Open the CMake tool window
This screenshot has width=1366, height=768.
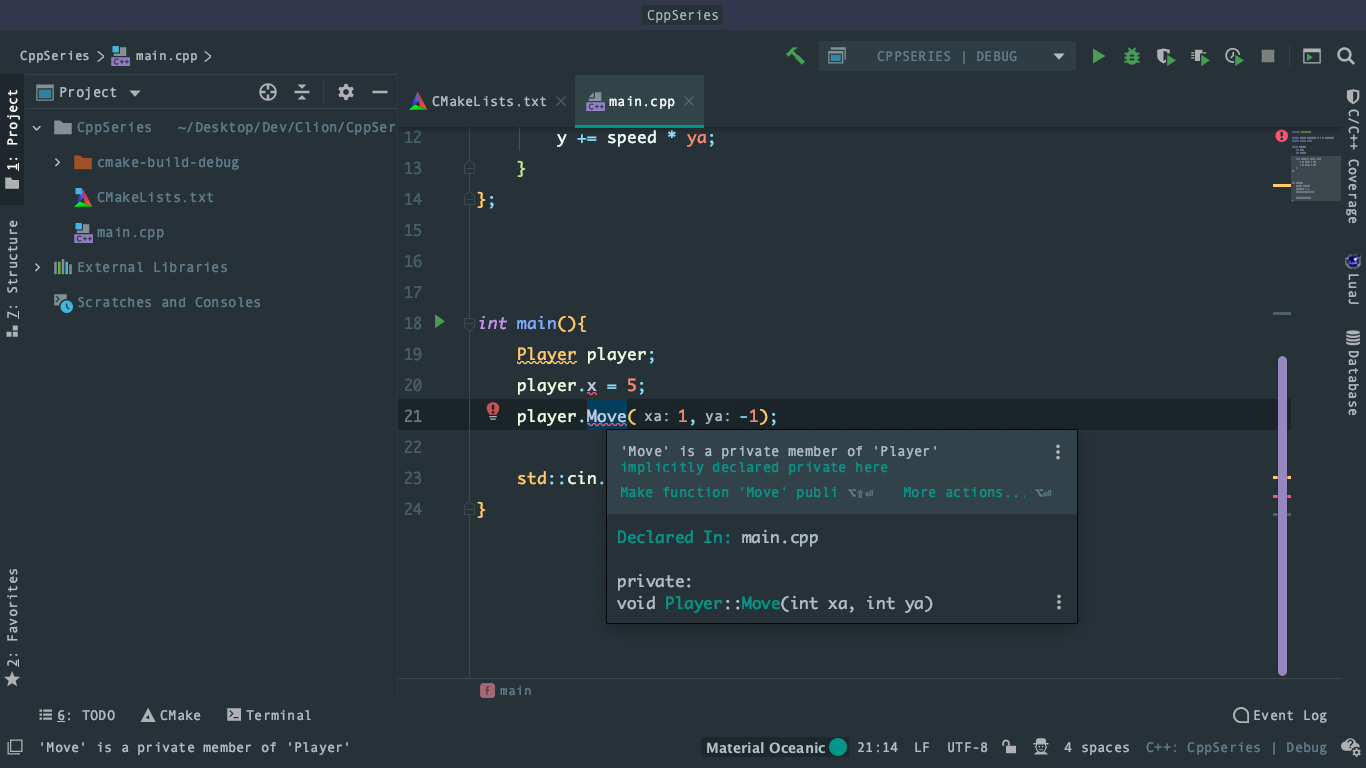(x=171, y=715)
